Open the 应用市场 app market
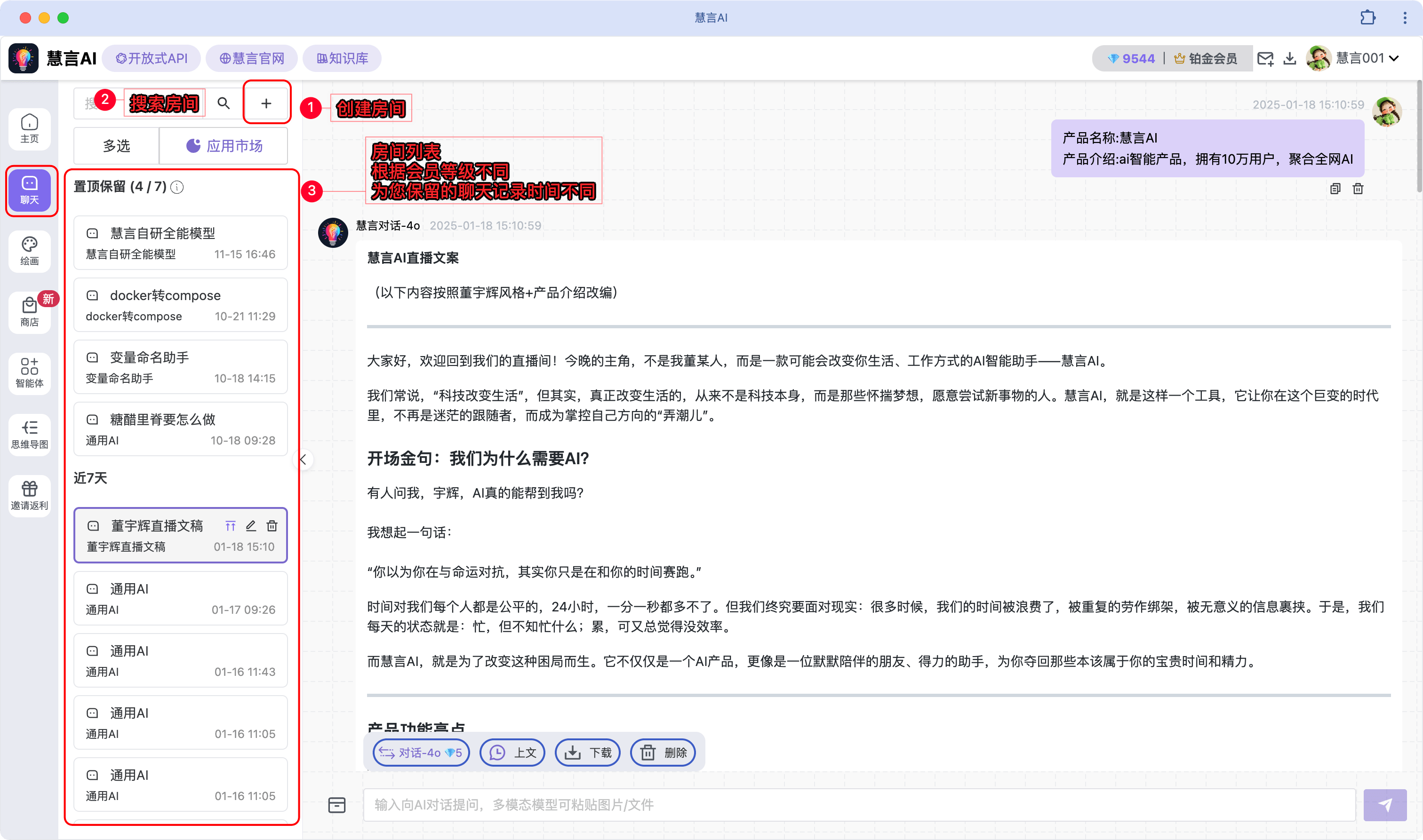The width and height of the screenshot is (1423, 840). [x=224, y=146]
